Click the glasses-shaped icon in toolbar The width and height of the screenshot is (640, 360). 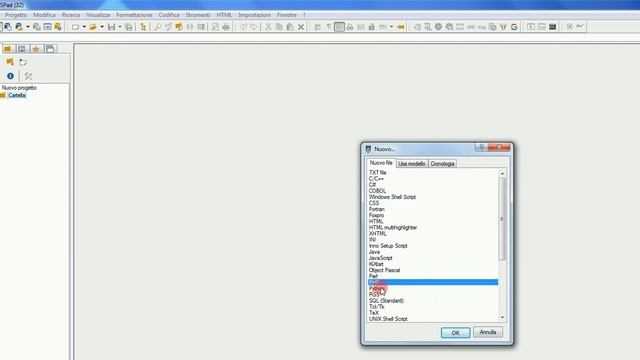pos(350,27)
